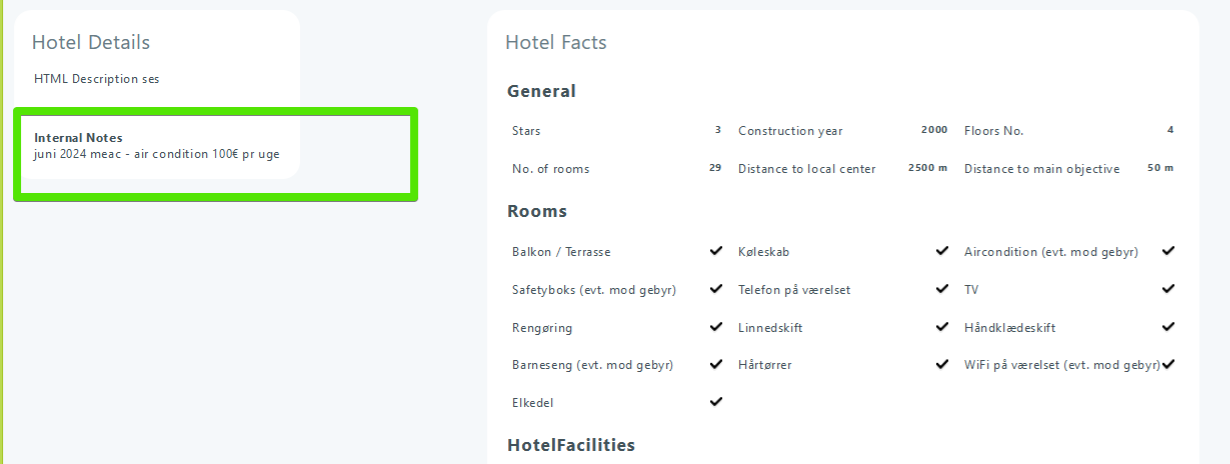Click the Elkedel checkmark icon
1230x464 pixels.
click(x=716, y=402)
